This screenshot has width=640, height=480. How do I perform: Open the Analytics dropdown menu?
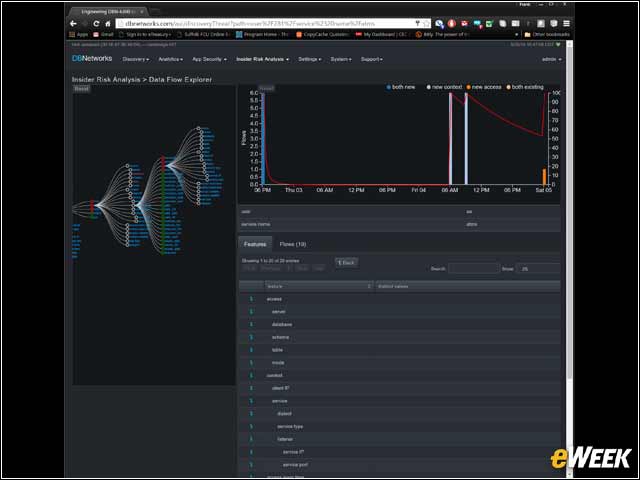pyautogui.click(x=170, y=59)
